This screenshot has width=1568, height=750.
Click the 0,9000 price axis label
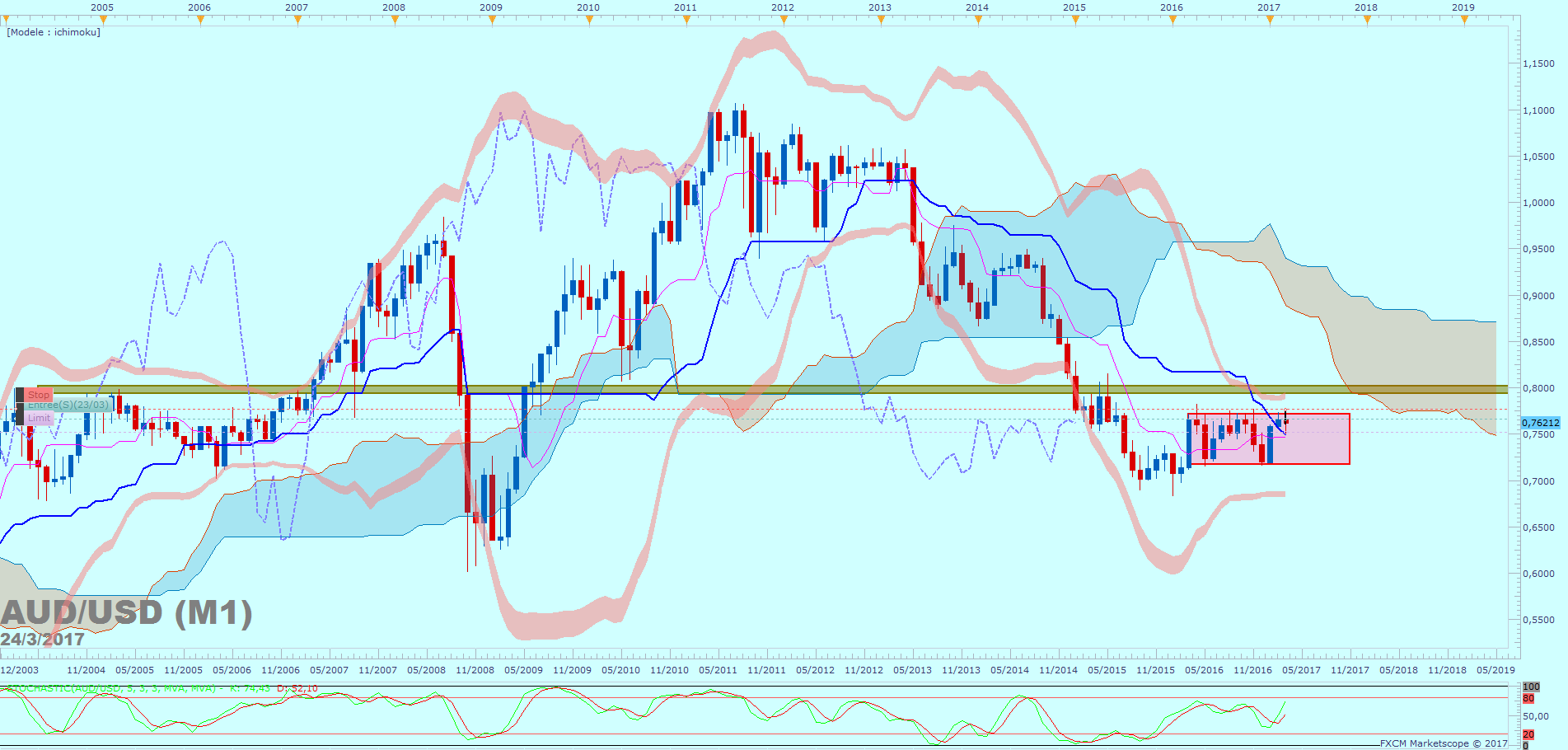(x=1539, y=296)
